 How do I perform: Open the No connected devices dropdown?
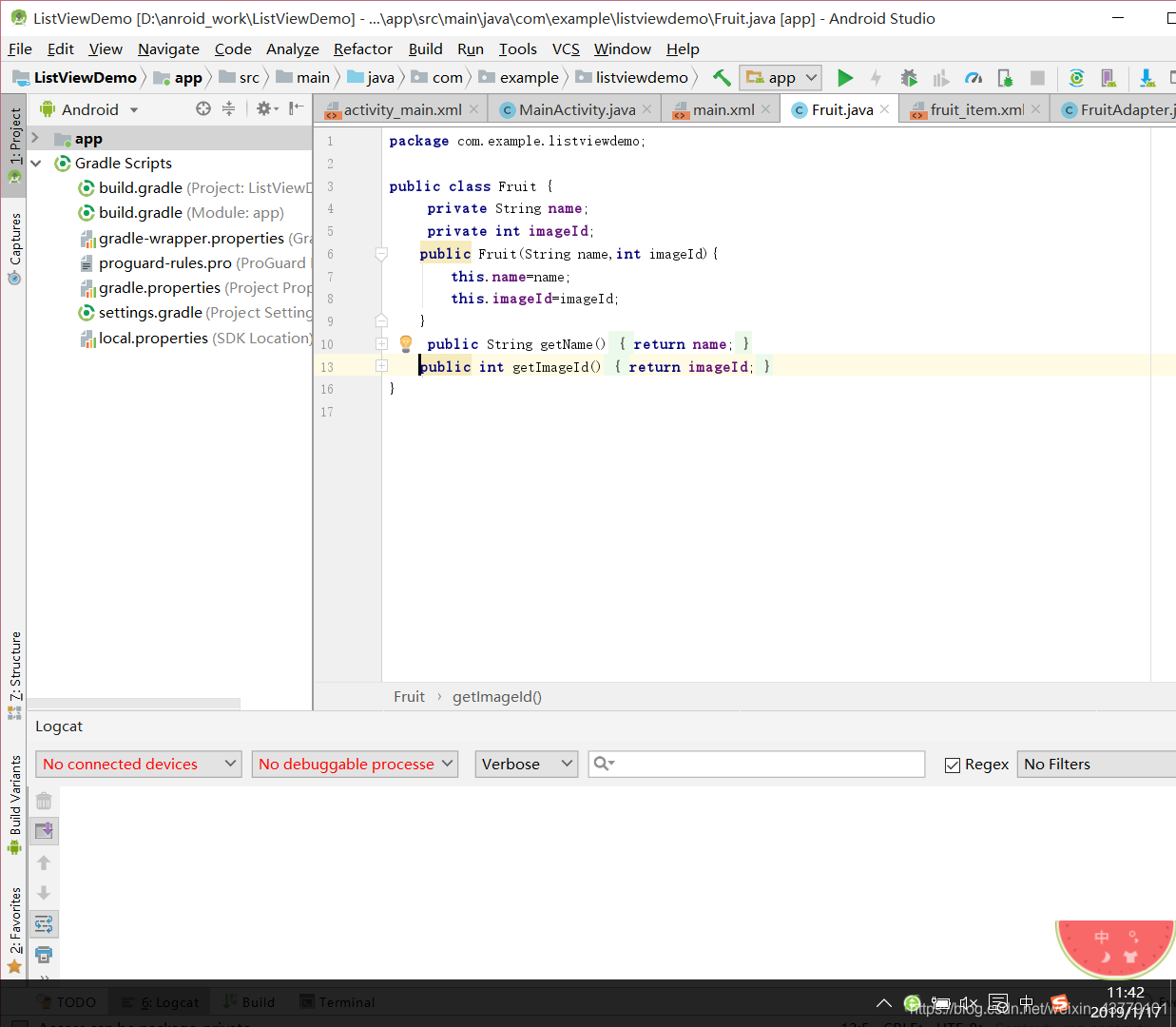(x=138, y=764)
